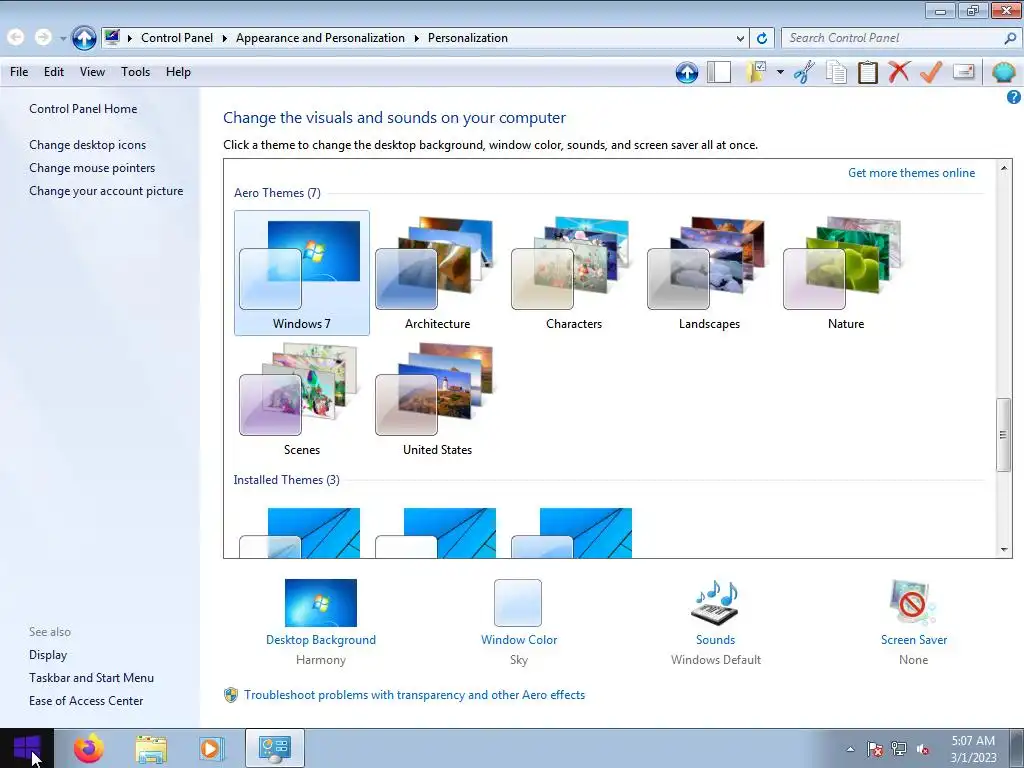
Task: Open the recent pages dropdown arrow
Action: point(63,39)
